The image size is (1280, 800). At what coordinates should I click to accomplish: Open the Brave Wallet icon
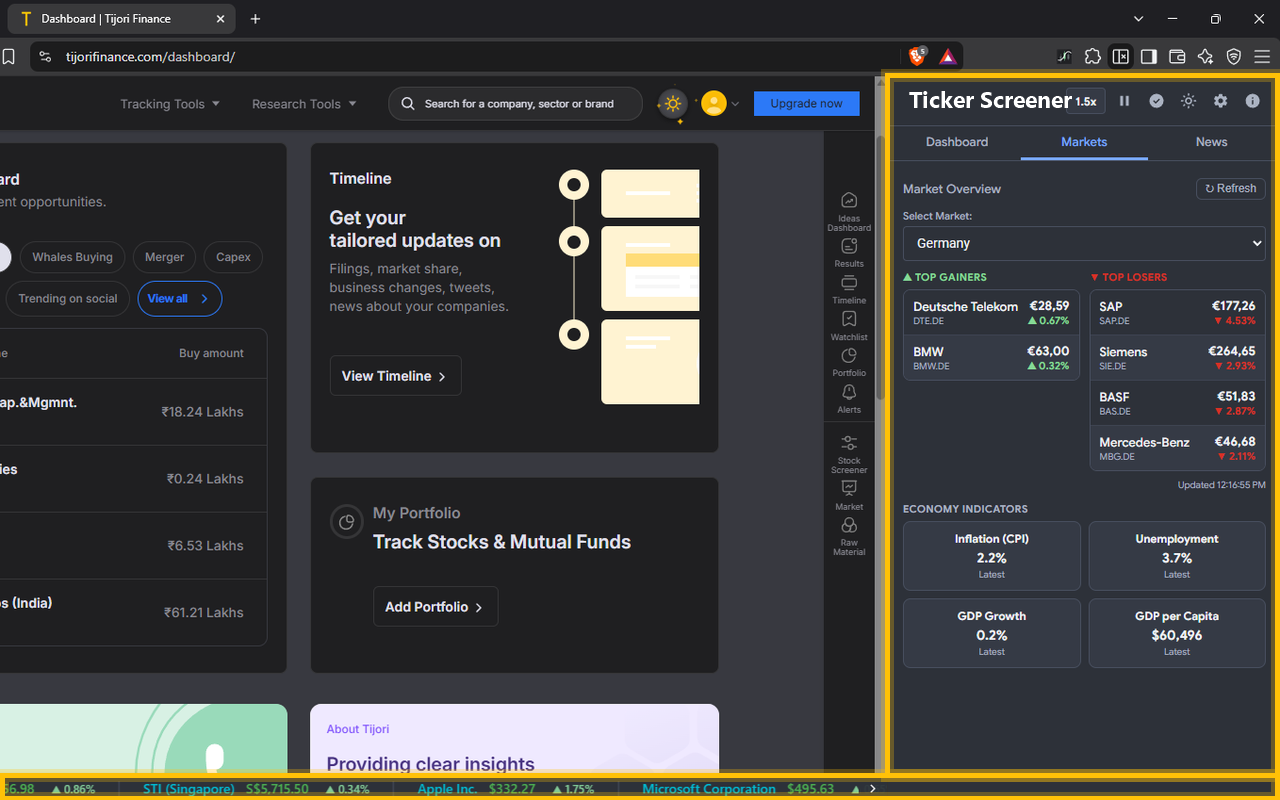[x=1177, y=57]
